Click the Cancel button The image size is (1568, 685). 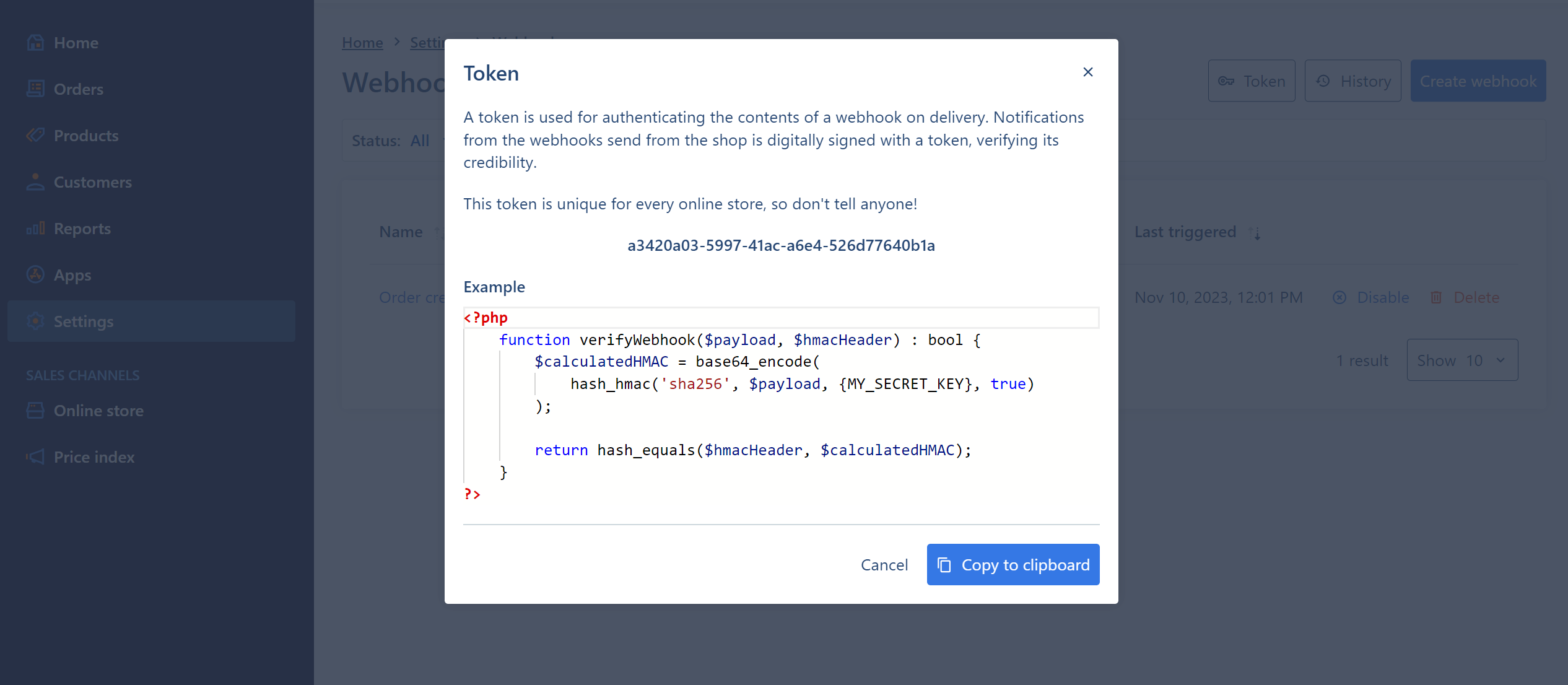(x=885, y=563)
